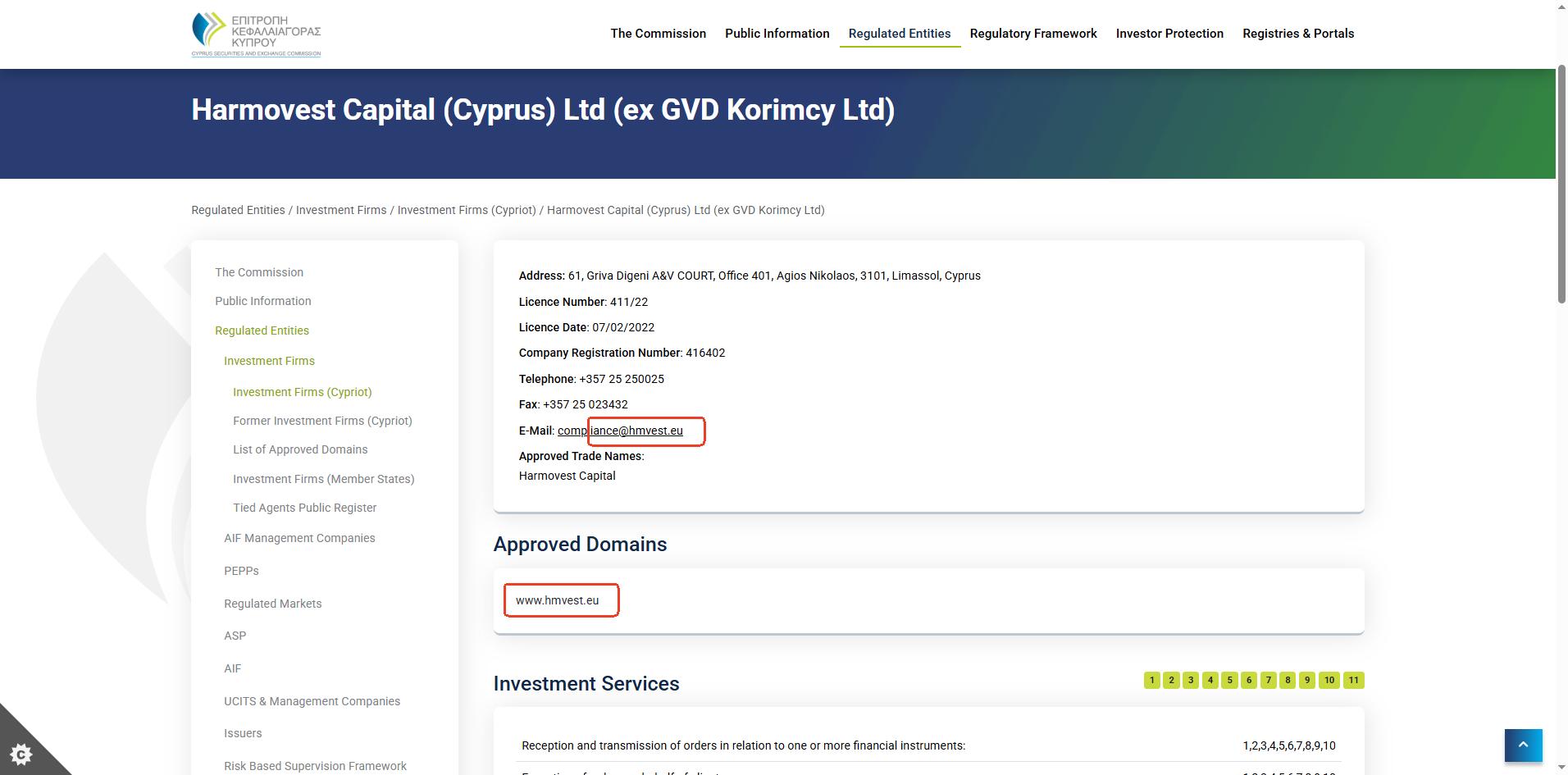Click the Harmovest Capital trade name text

pos(567,476)
